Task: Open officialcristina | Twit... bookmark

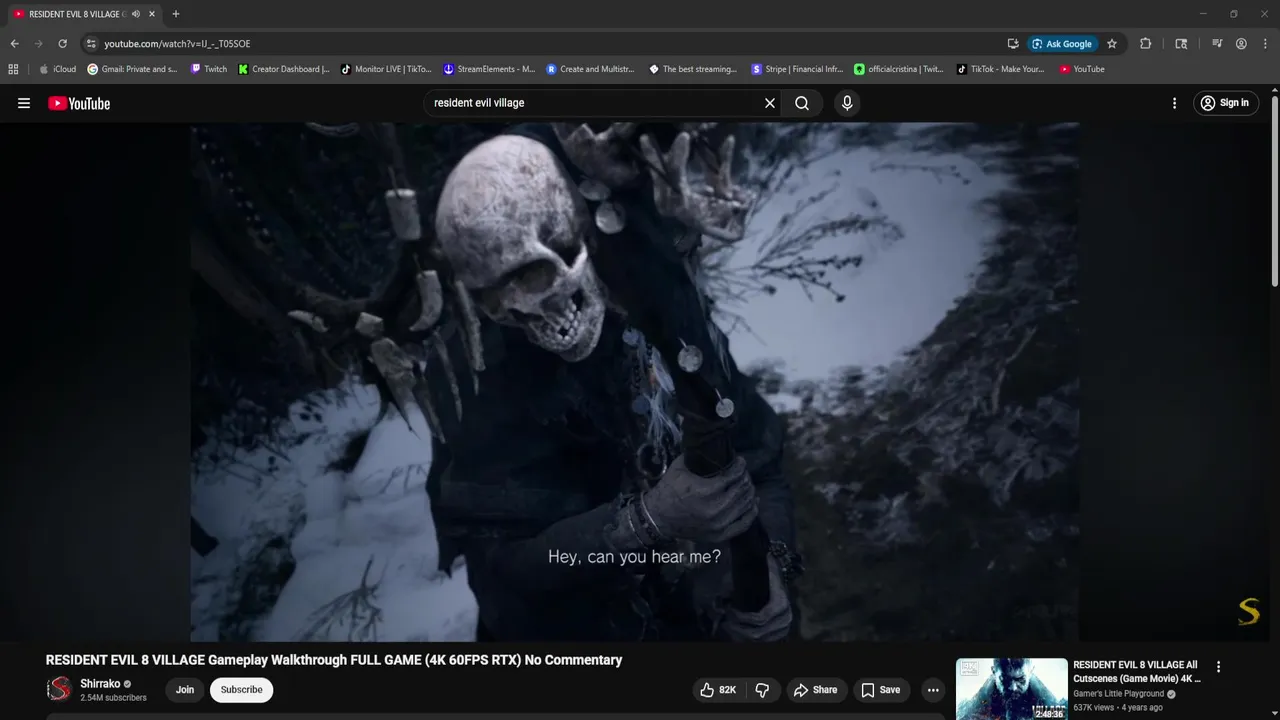Action: coord(899,69)
